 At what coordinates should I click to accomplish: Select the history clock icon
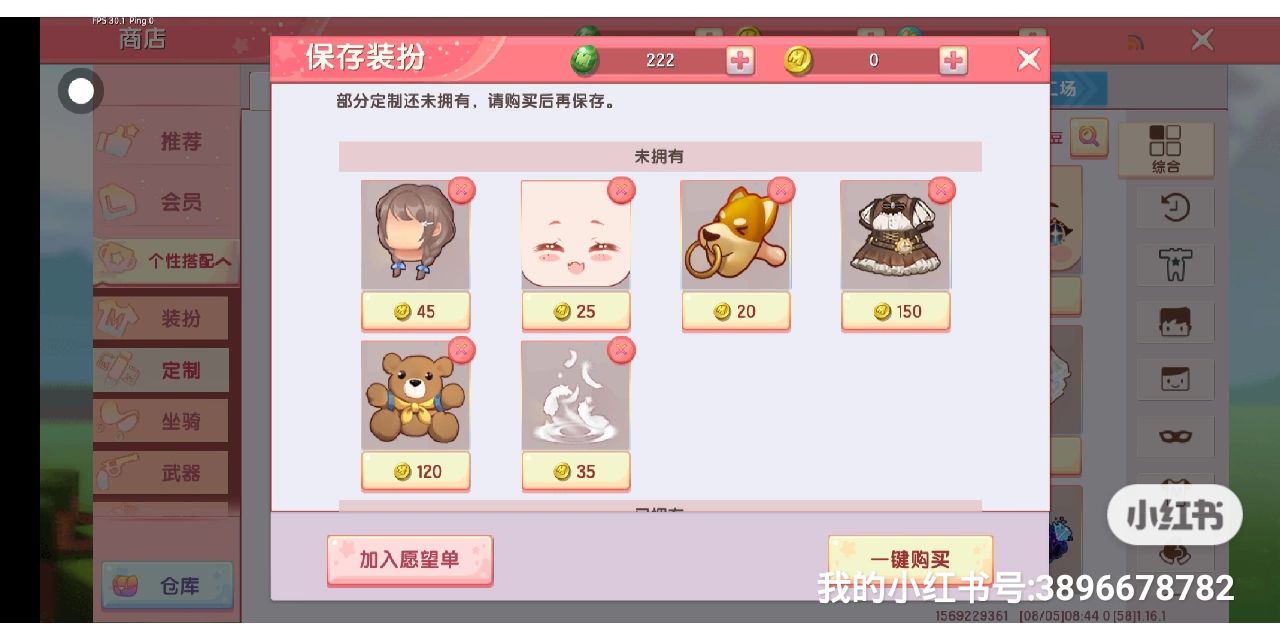[1175, 208]
